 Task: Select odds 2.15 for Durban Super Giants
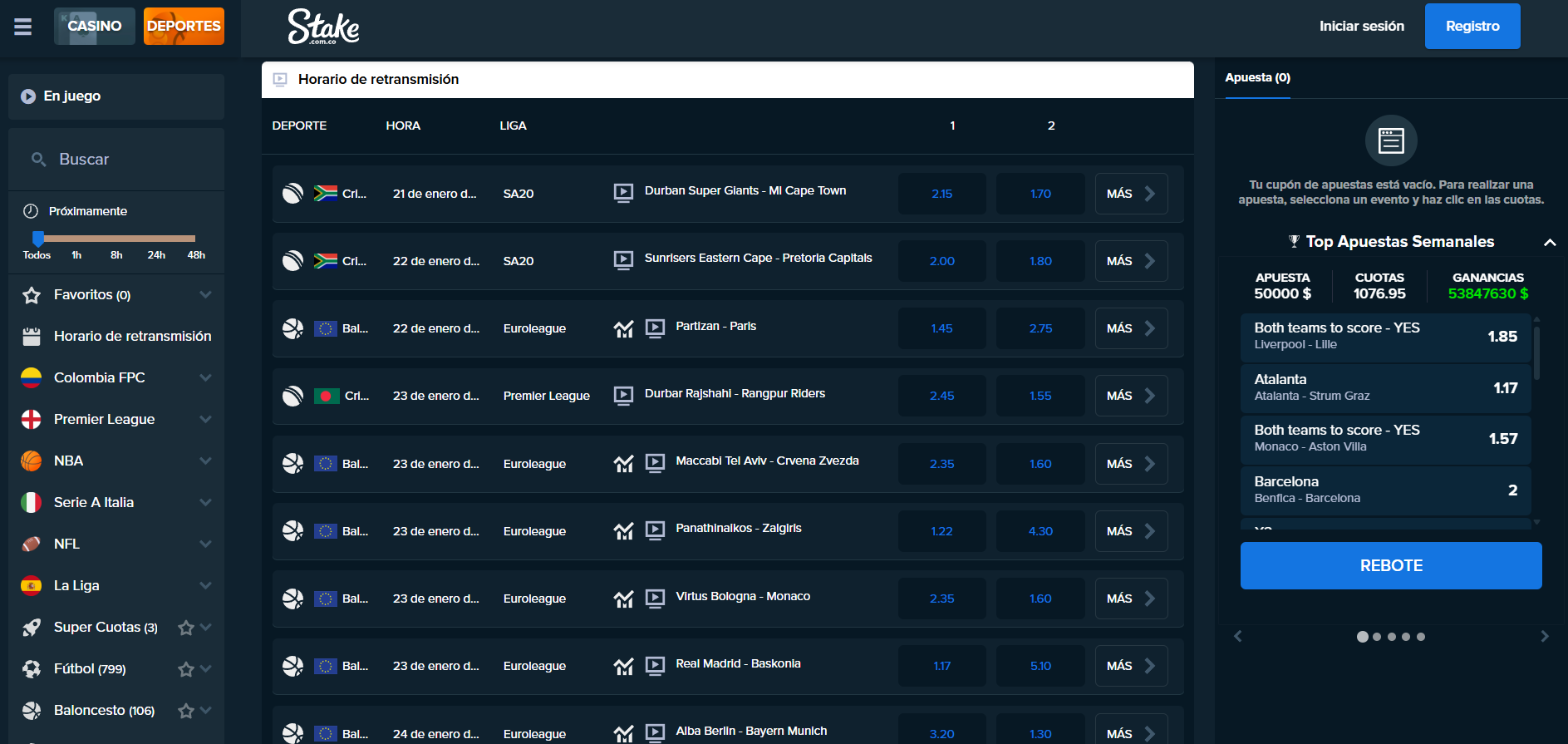pyautogui.click(x=942, y=194)
